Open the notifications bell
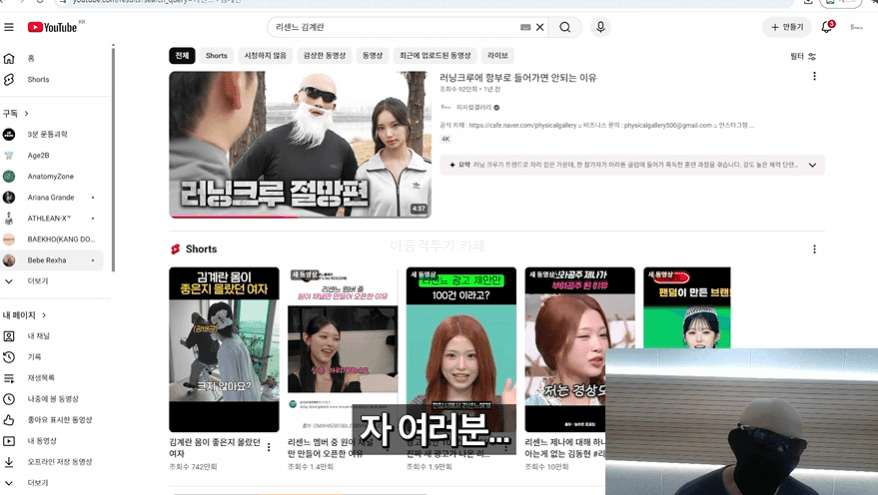Image resolution: width=878 pixels, height=495 pixels. pyautogui.click(x=826, y=27)
